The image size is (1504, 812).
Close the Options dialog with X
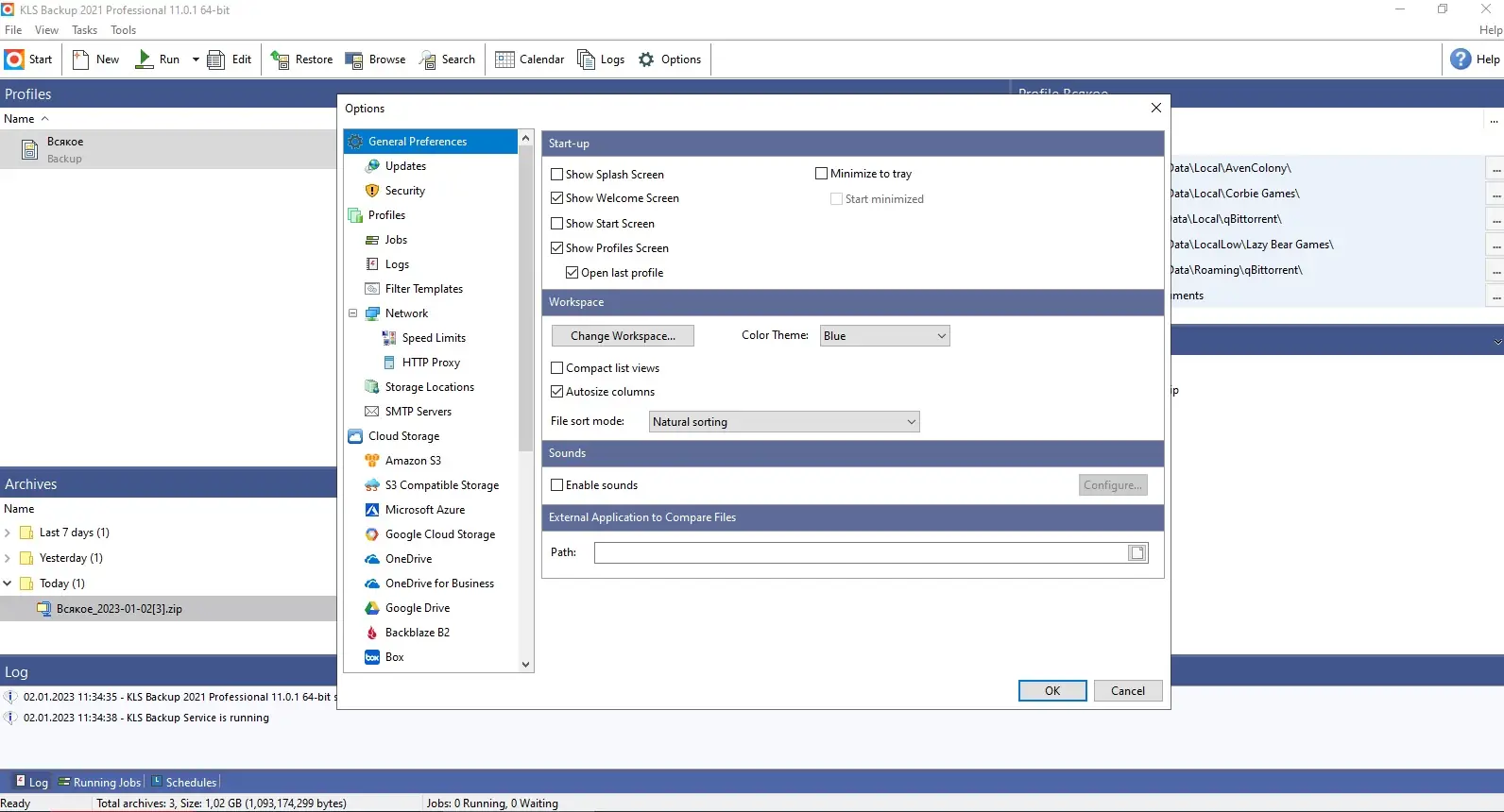point(1156,109)
